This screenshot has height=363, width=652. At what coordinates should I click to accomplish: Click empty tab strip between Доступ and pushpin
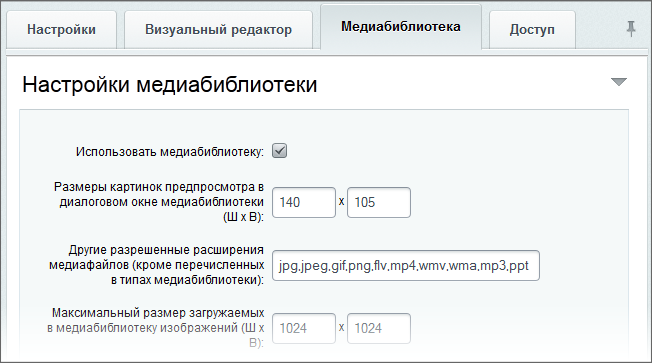coord(600,30)
